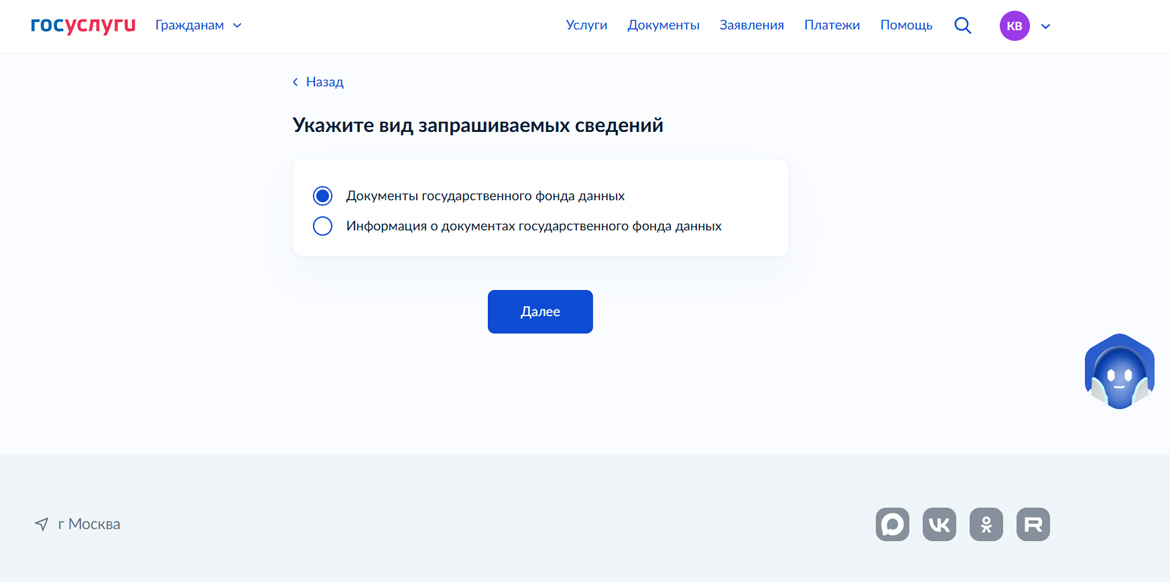Open the Помощь section
The image size is (1170, 582).
[906, 25]
